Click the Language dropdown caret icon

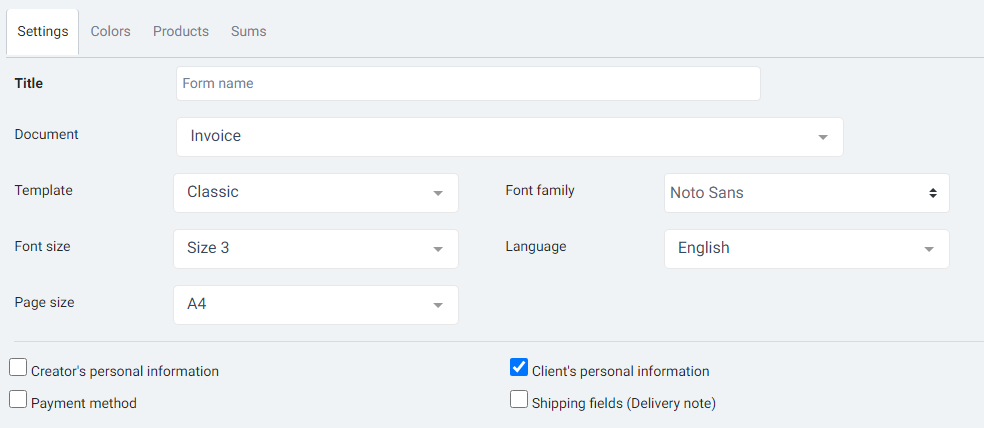(x=929, y=249)
